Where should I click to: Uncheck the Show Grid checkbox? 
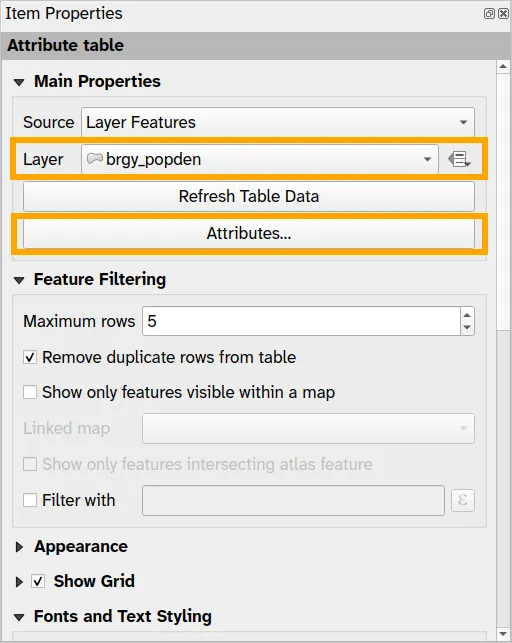coord(39,581)
